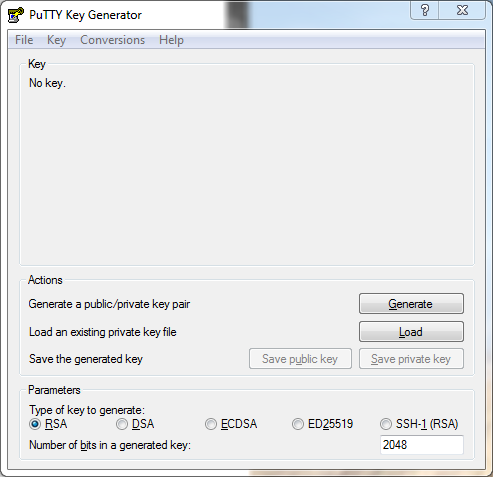Click the "No key." status text
This screenshot has height=477, width=493.
pyautogui.click(x=47, y=83)
